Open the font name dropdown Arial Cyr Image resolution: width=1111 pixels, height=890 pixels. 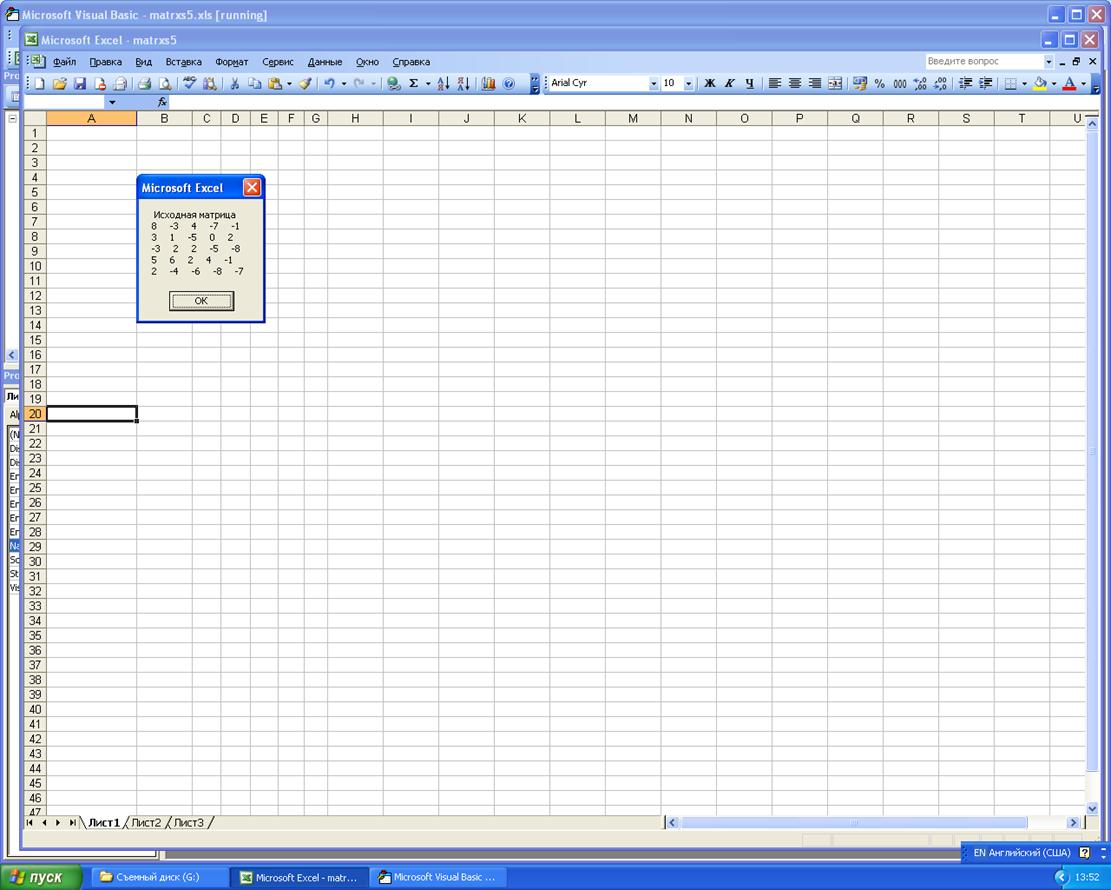coord(653,84)
